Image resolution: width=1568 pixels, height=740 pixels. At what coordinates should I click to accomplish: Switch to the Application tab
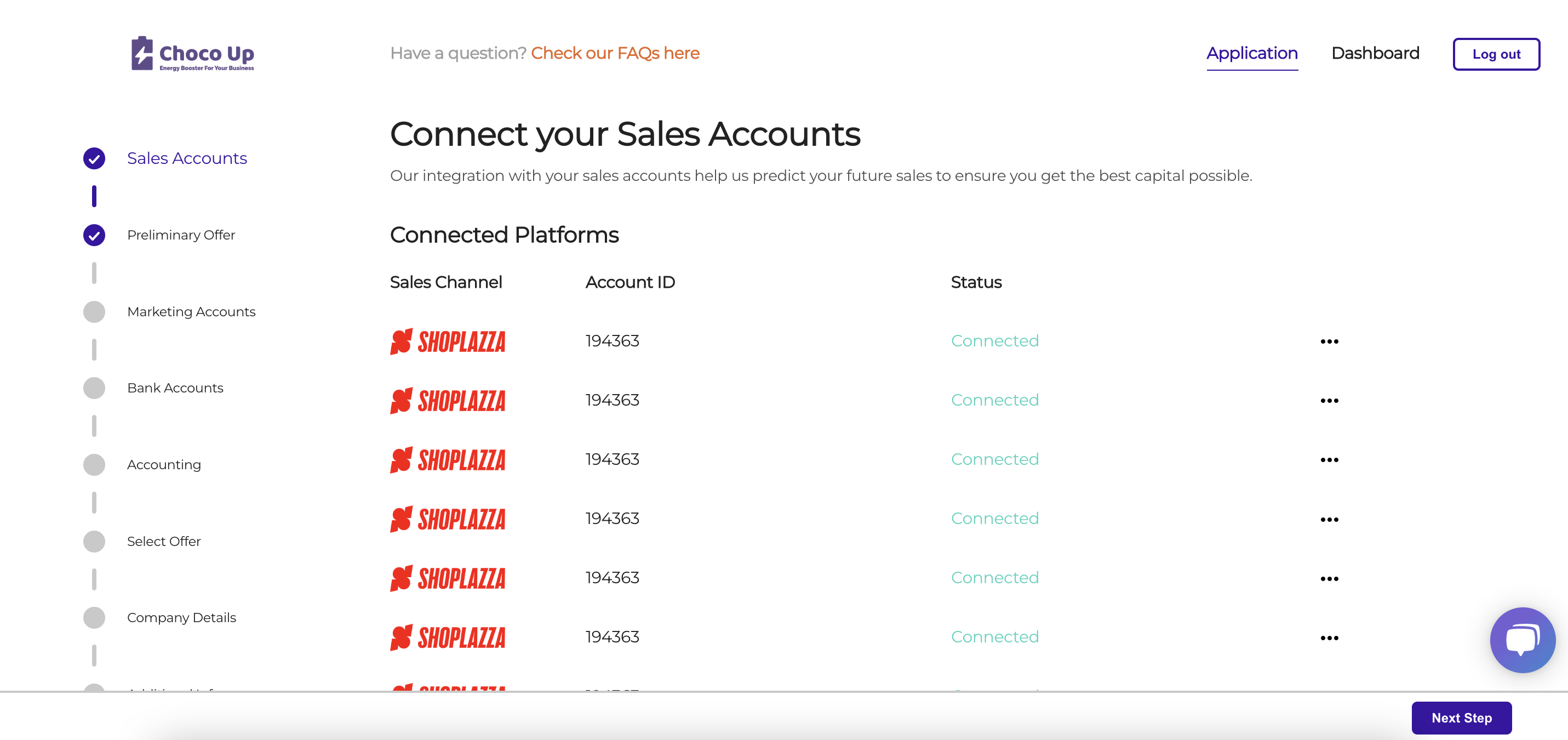click(x=1251, y=54)
